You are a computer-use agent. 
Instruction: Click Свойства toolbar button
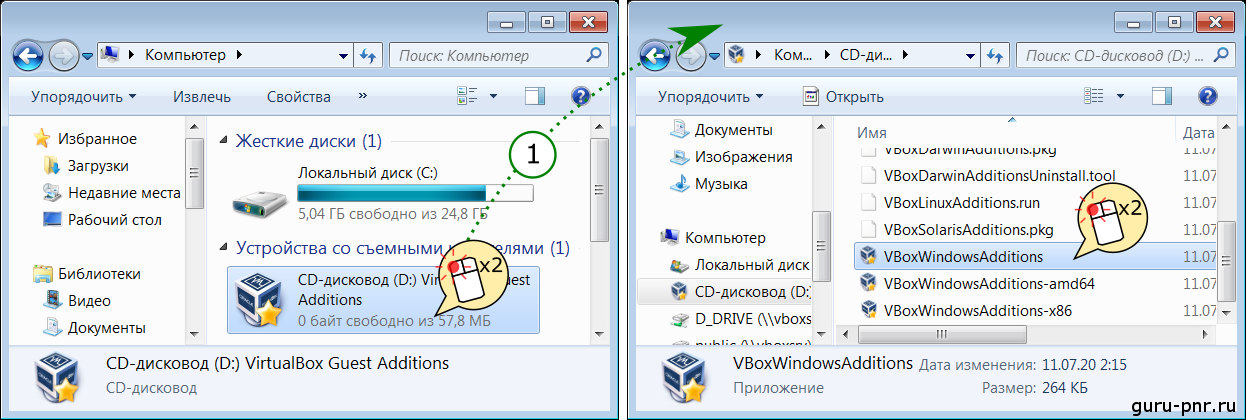point(298,97)
